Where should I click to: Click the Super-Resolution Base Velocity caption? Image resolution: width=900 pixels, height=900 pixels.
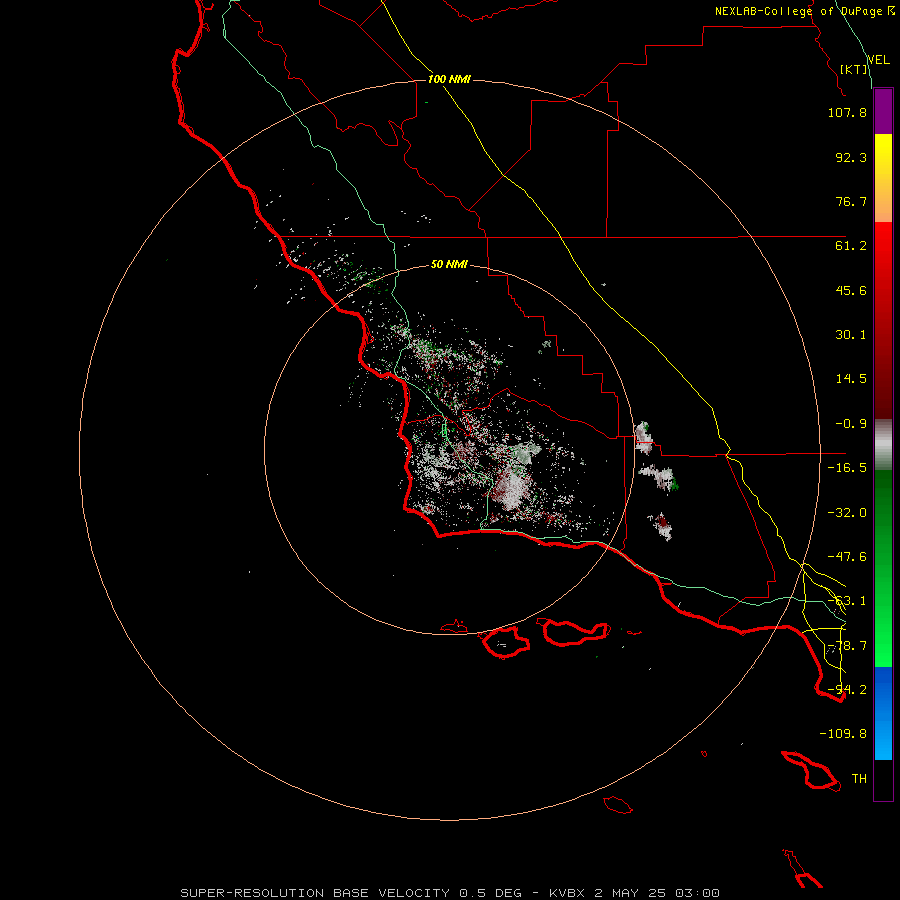click(x=450, y=893)
